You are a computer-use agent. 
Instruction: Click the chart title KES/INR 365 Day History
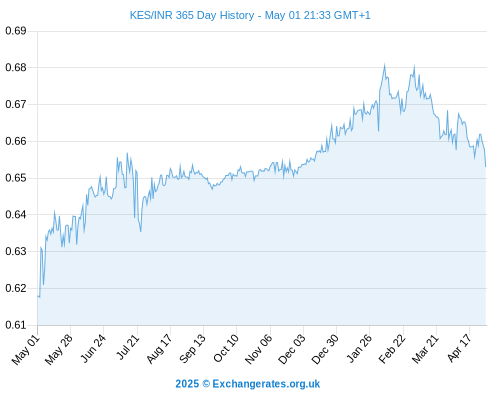192,15
